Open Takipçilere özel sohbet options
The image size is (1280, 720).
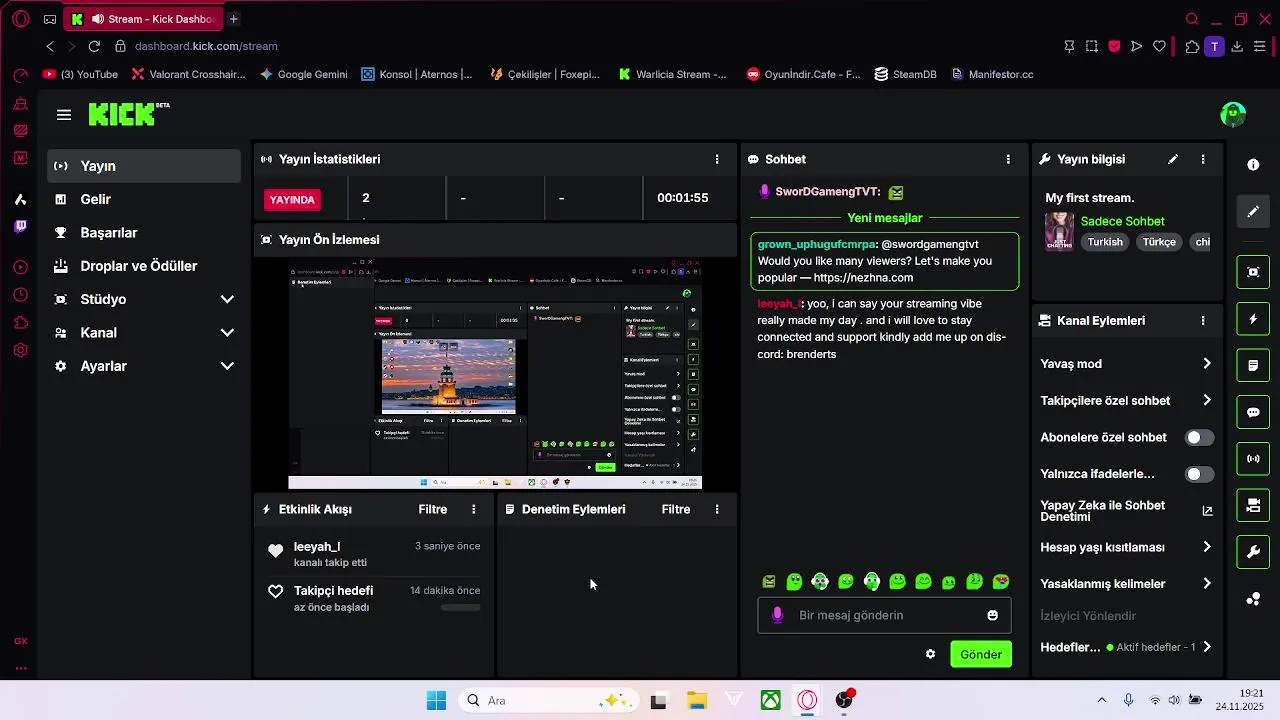point(1126,400)
